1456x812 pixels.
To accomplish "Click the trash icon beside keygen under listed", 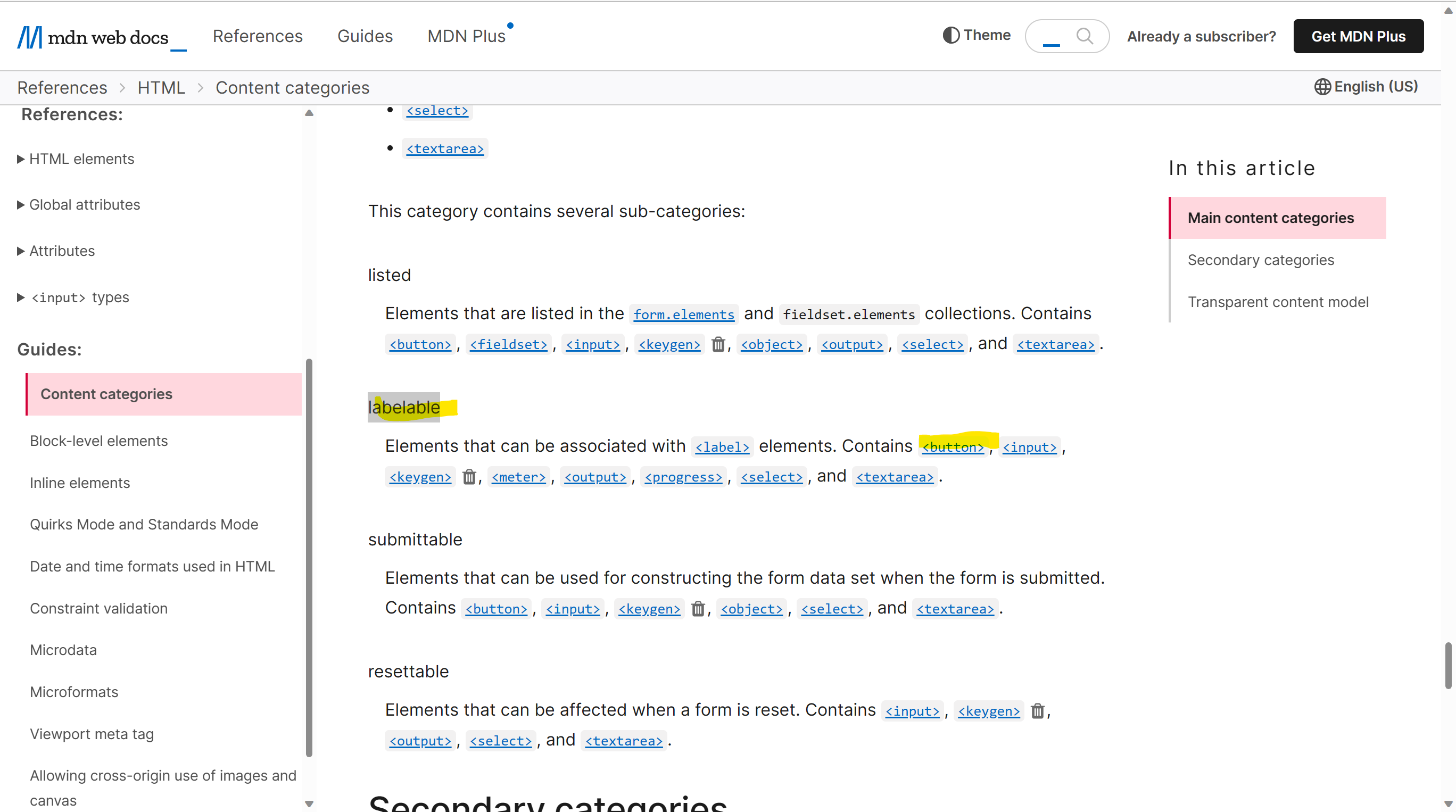I will (x=718, y=344).
